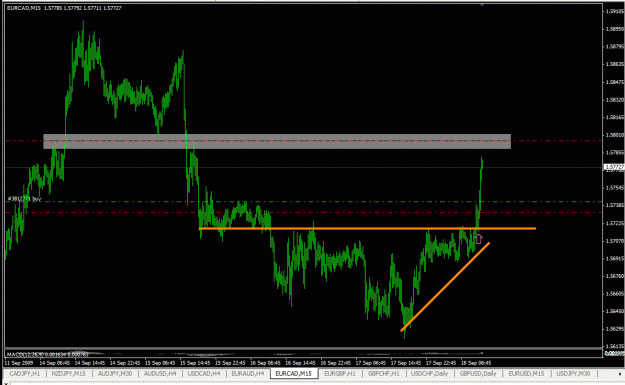Image resolution: width=625 pixels, height=385 pixels.
Task: Click the '16 Sep 22:45' time label
Action: 336,363
